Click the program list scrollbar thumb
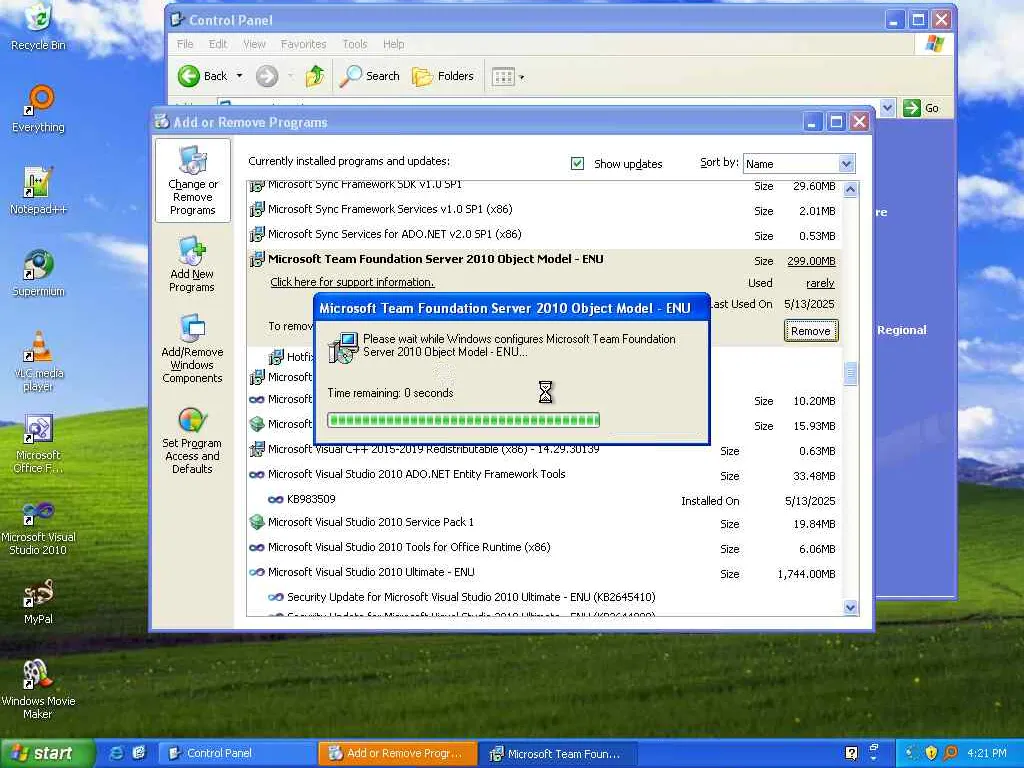This screenshot has height=768, width=1024. [x=850, y=373]
